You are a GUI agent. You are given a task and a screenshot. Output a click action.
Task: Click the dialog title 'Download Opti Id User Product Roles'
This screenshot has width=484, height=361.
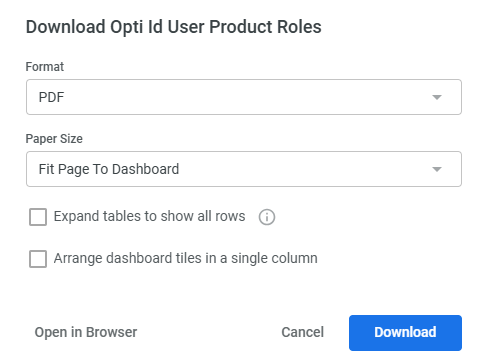(x=174, y=27)
